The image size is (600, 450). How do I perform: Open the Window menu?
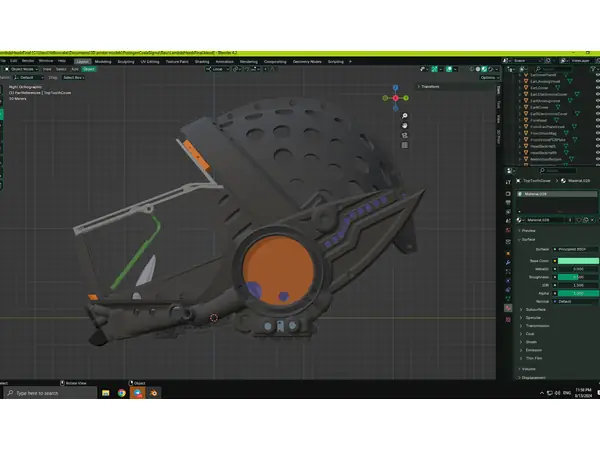[x=46, y=61]
